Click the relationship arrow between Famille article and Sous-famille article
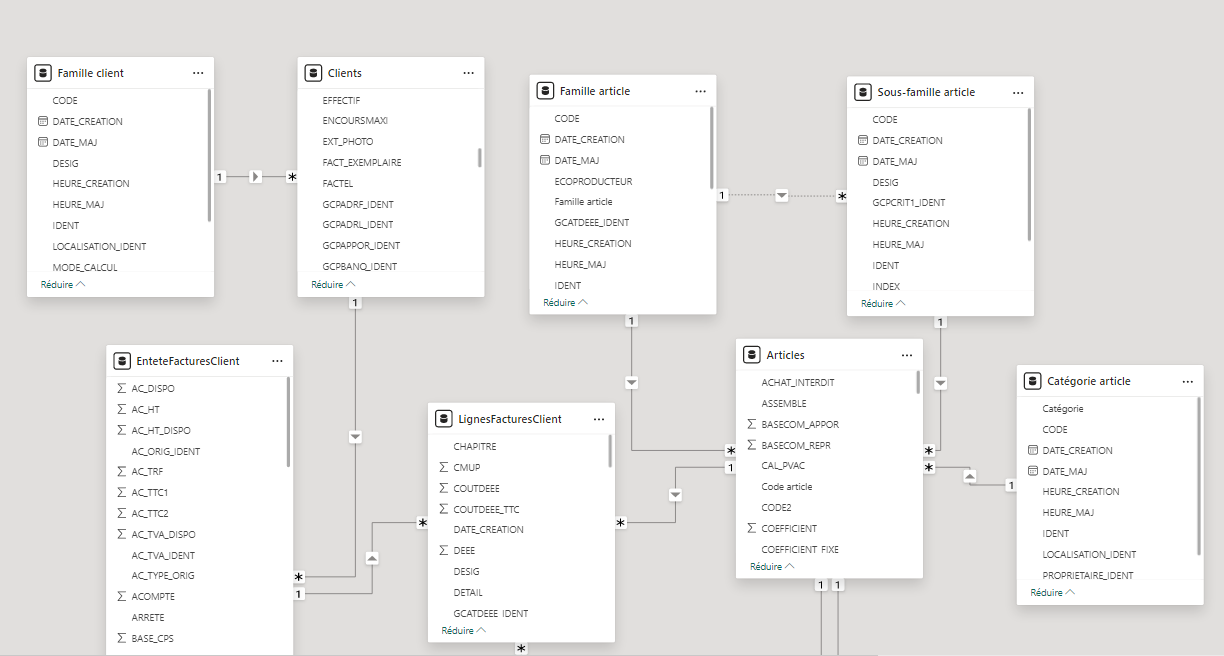Image resolution: width=1224 pixels, height=656 pixels. [782, 195]
